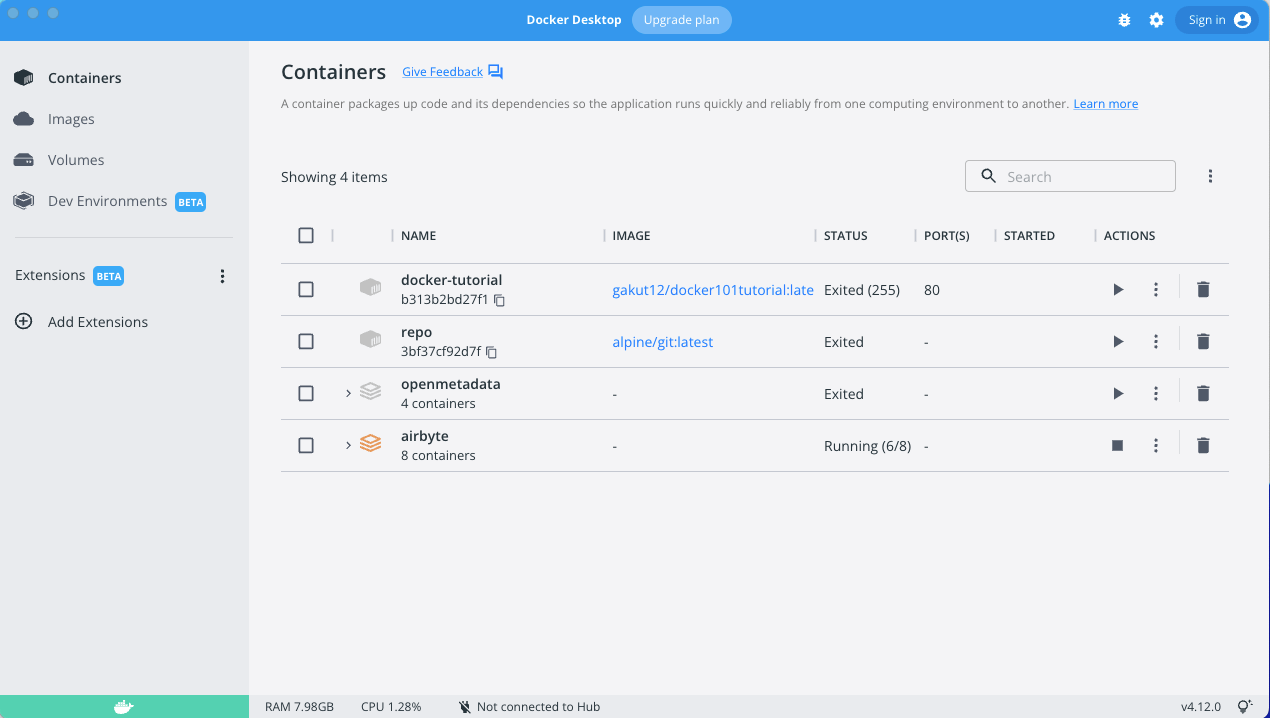Stop the airbyte stack with stop icon
This screenshot has width=1270, height=718.
[x=1118, y=446]
